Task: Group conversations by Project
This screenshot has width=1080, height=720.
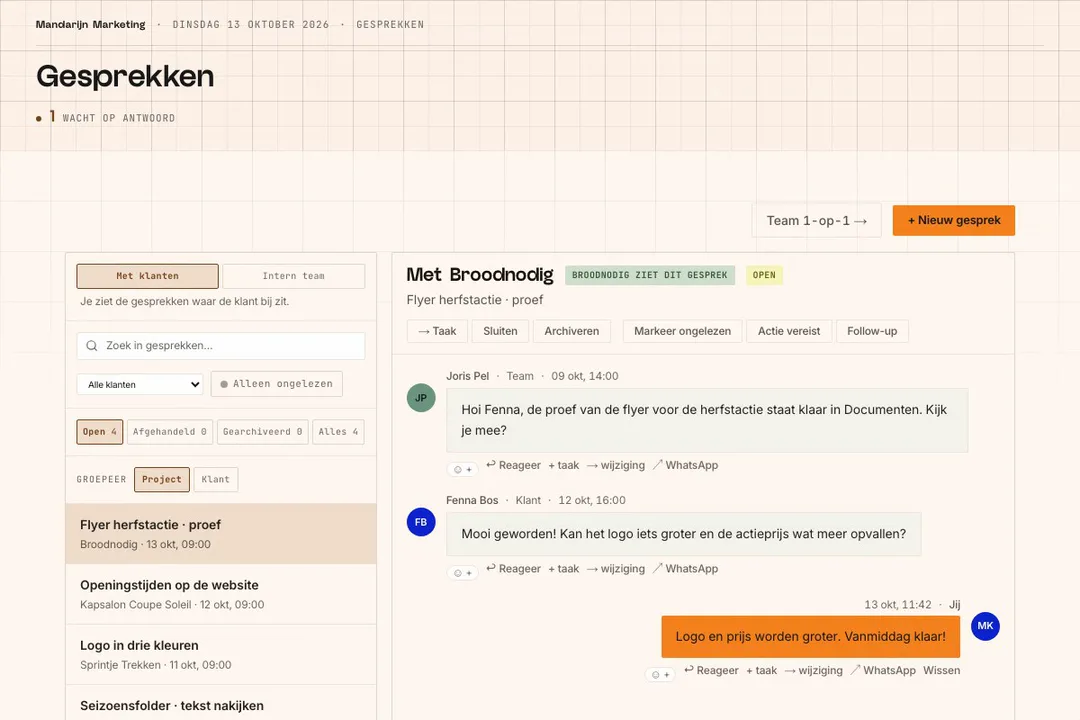Action: pos(162,480)
